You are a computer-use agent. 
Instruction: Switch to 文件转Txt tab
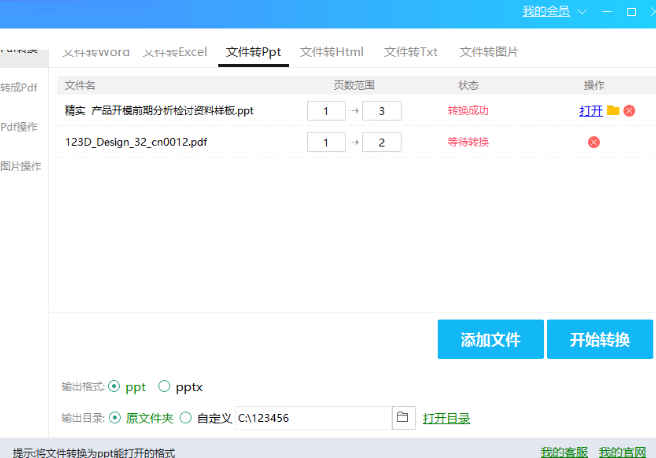click(x=410, y=52)
